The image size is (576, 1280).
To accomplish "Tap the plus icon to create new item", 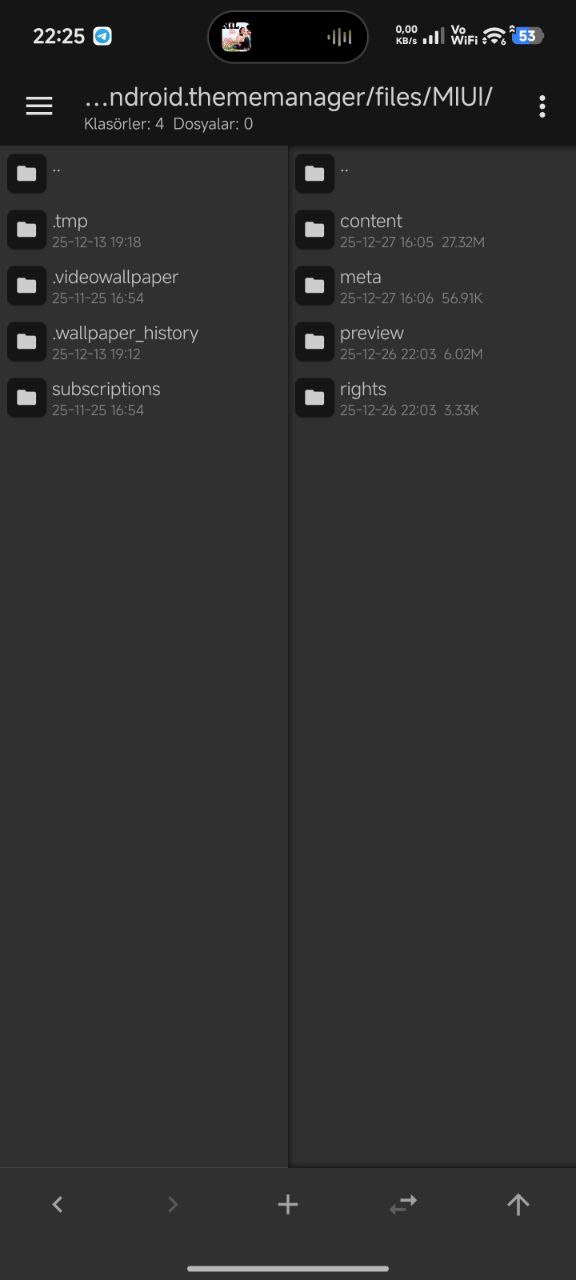I will point(288,1204).
